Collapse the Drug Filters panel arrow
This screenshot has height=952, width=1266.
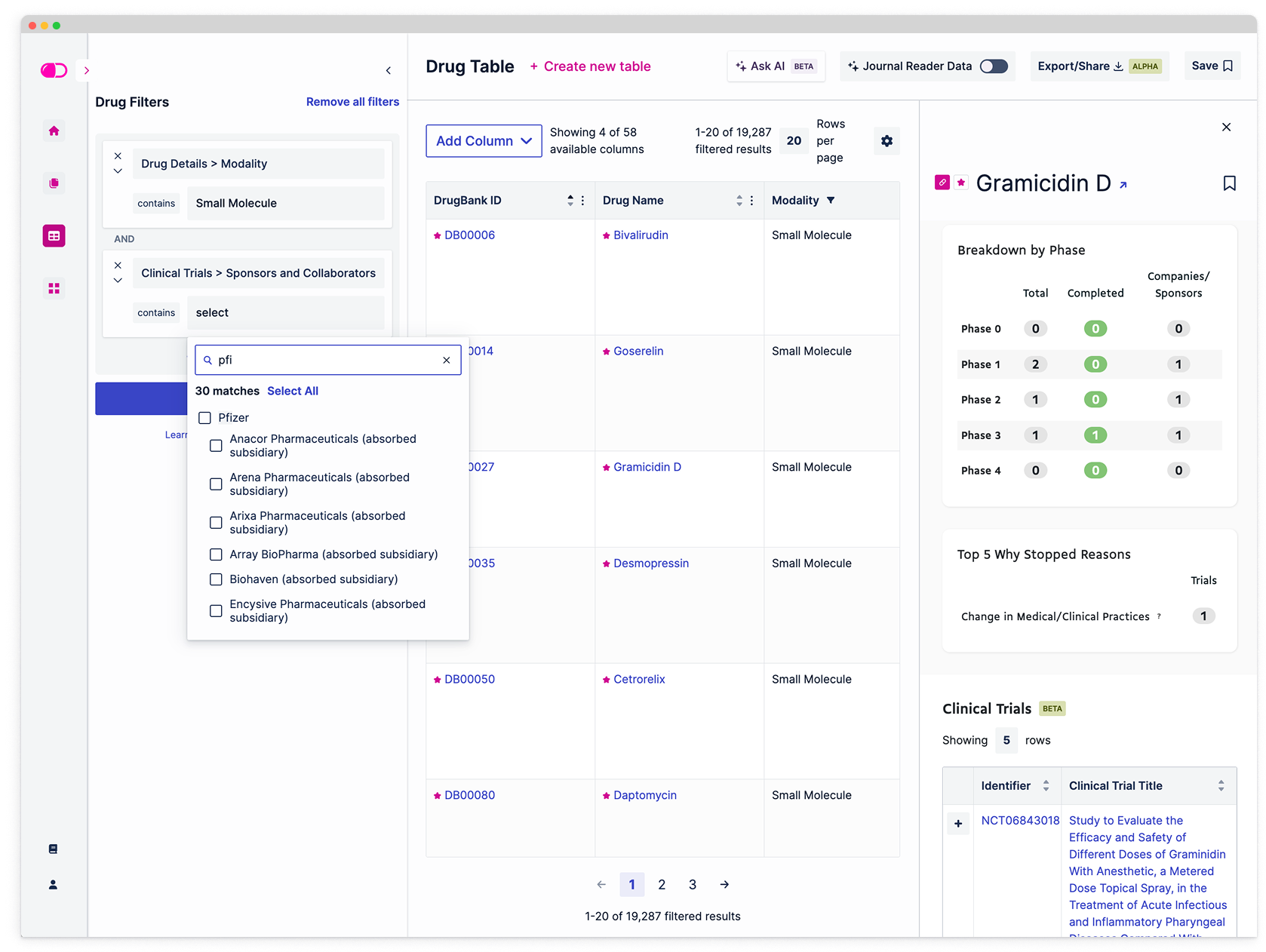click(389, 70)
